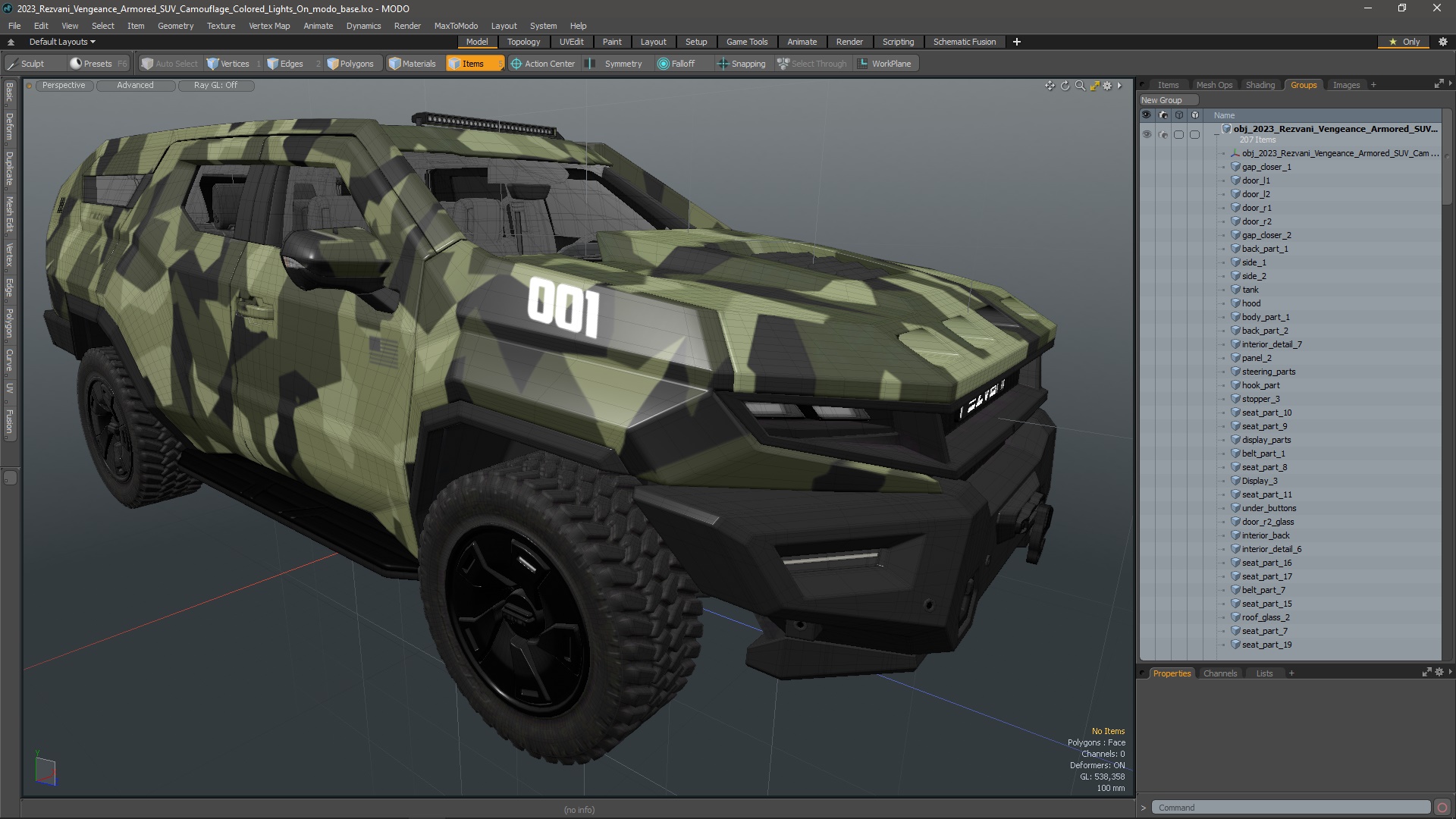Viewport: 1456px width, 819px height.
Task: Open the UVEdit layout tab
Action: click(571, 42)
